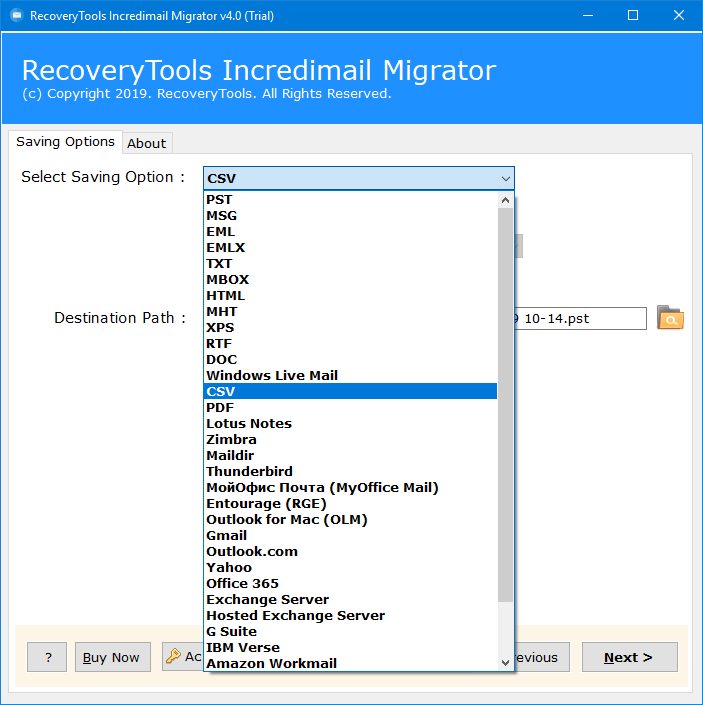Click the highlighted CSV list entry
Screen dimensions: 703x705
click(350, 391)
